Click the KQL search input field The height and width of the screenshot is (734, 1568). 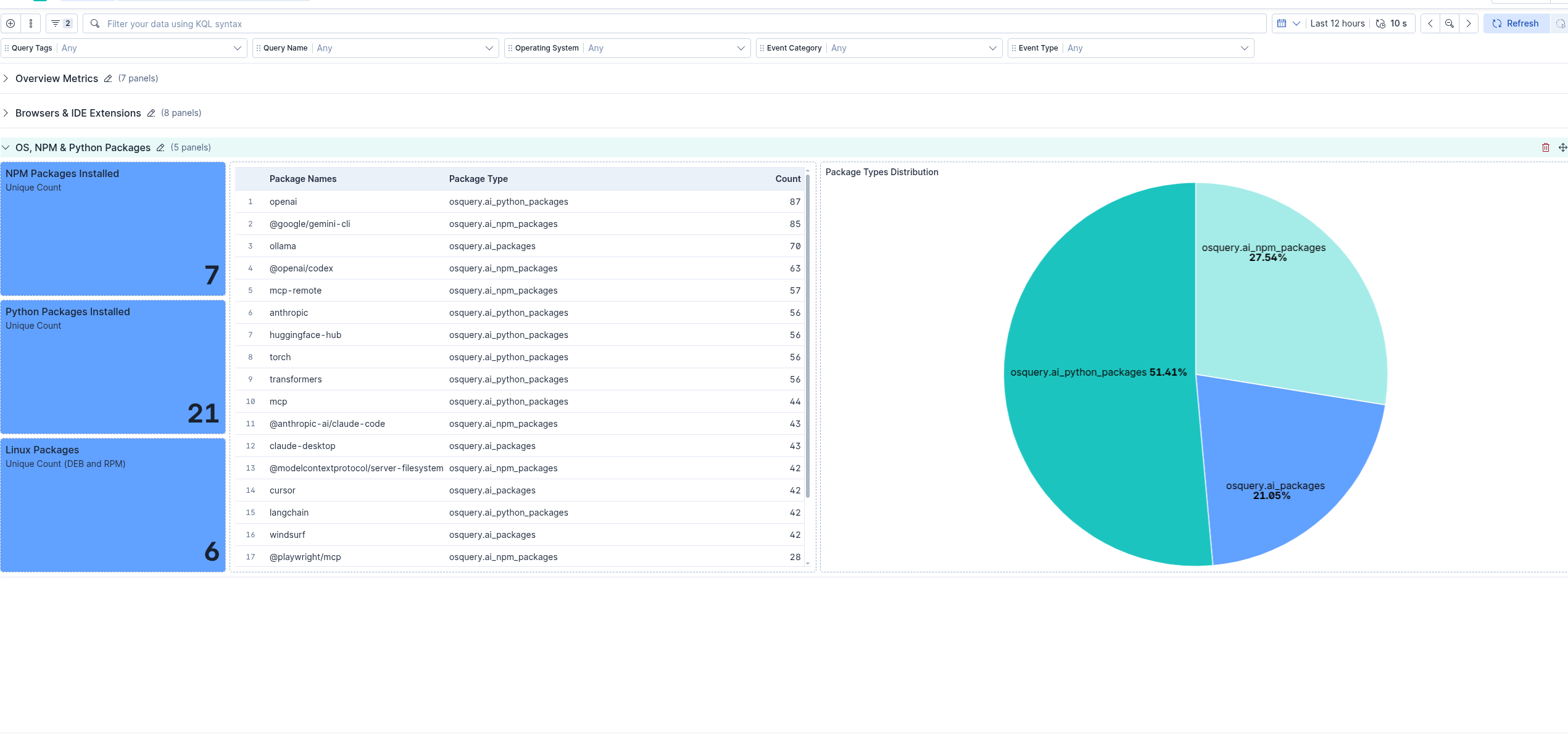(674, 23)
